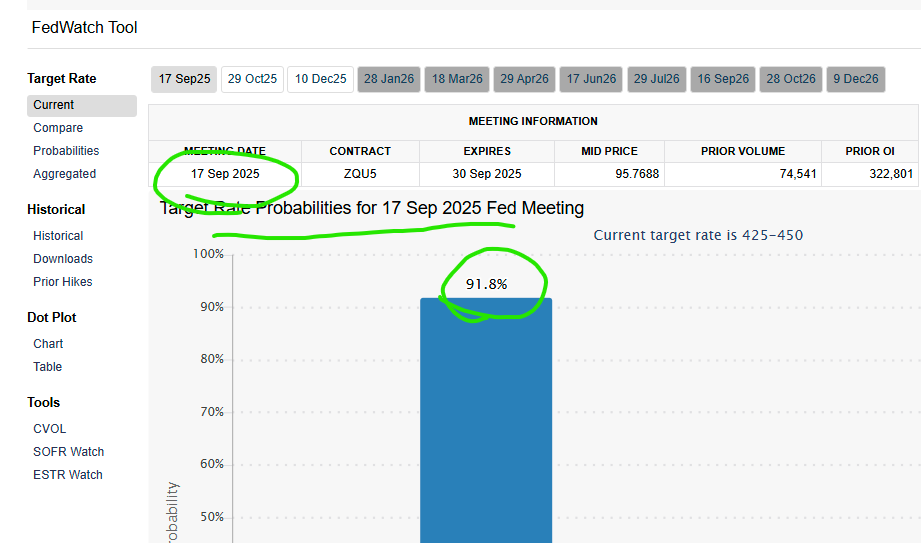Open the Historical link under Historical section

58,236
